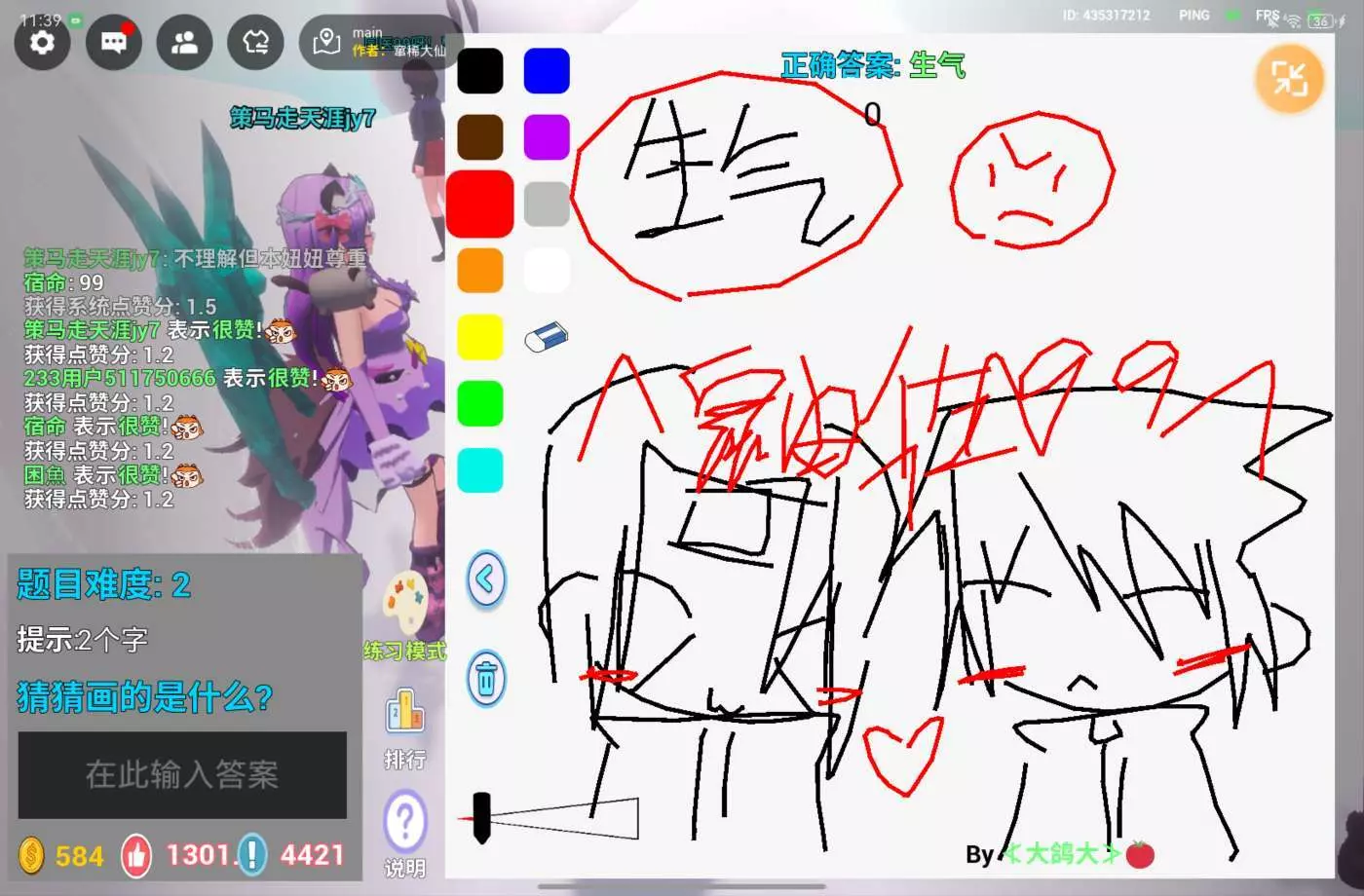1364x896 pixels.
Task: Select the cyan color swatch
Action: (480, 470)
